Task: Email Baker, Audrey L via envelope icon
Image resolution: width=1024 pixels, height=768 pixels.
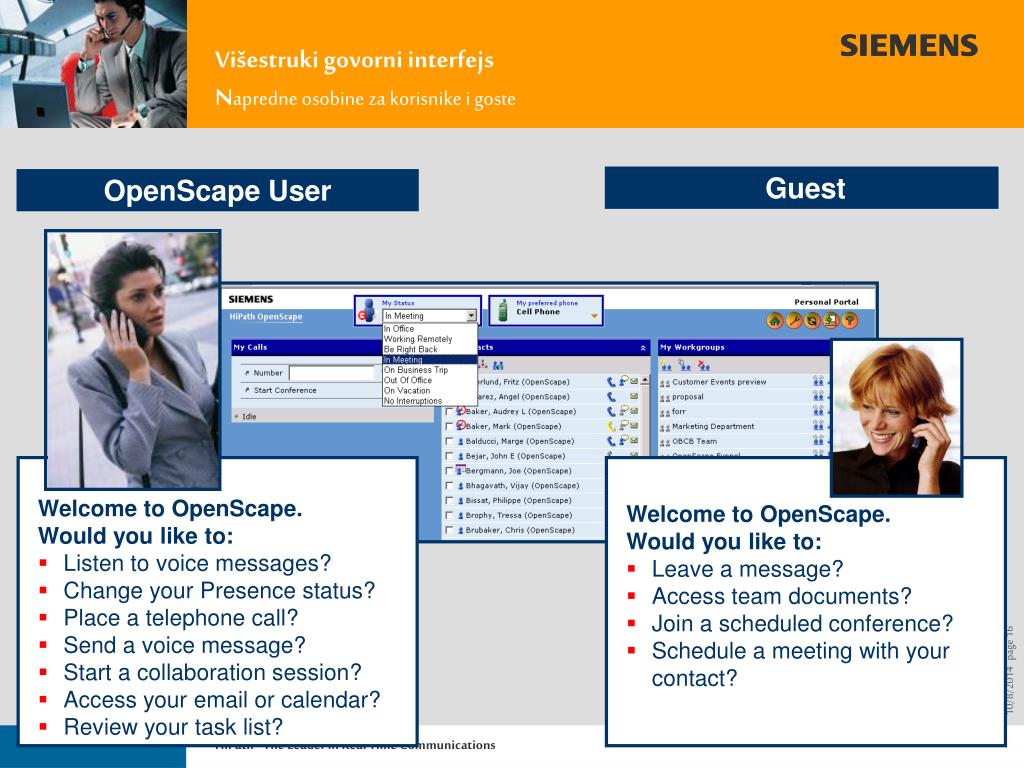Action: (634, 411)
